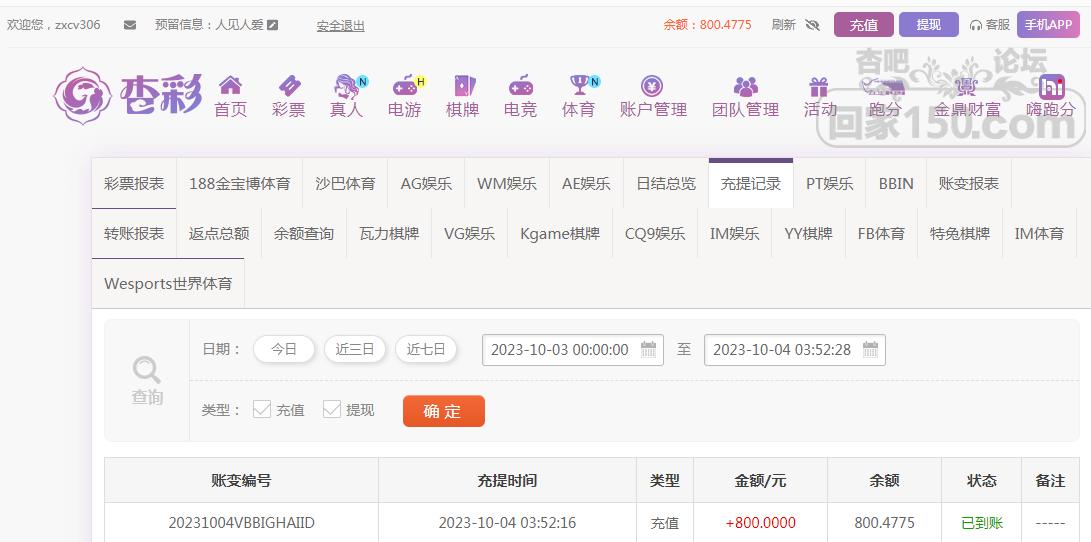Switch to 返点总额 tab

coord(218,234)
